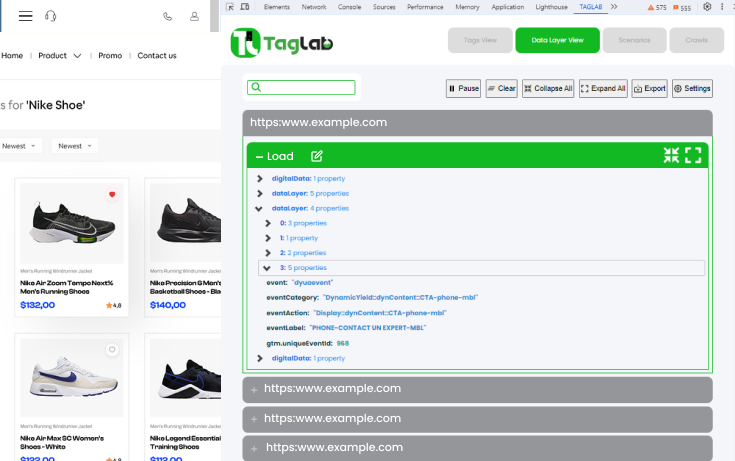The image size is (735, 461).
Task: Switch to Scenarios view
Action: click(x=634, y=40)
